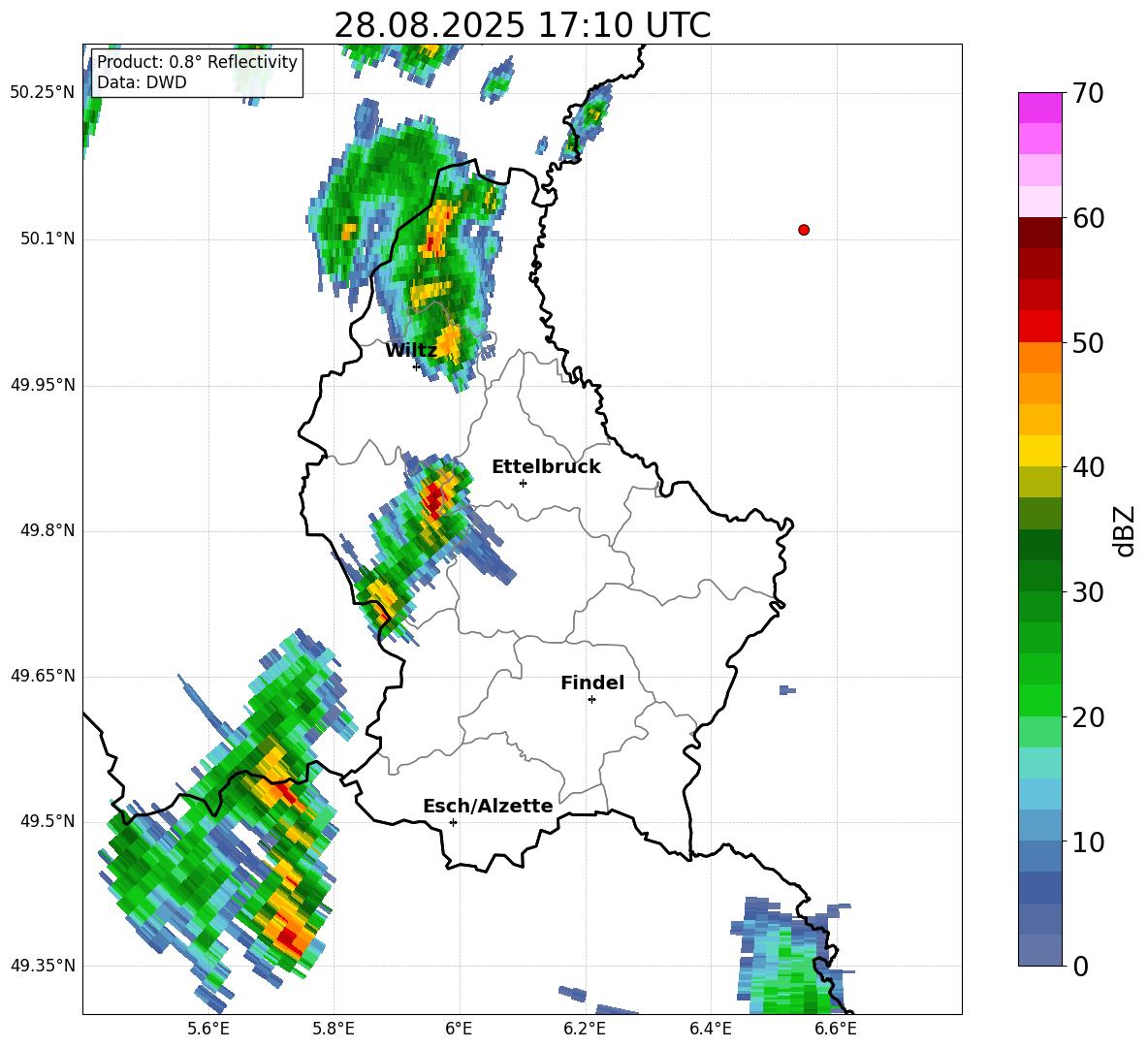The image size is (1148, 1048).
Task: Click the 50.25°N latitude label
Action: pyautogui.click(x=43, y=93)
